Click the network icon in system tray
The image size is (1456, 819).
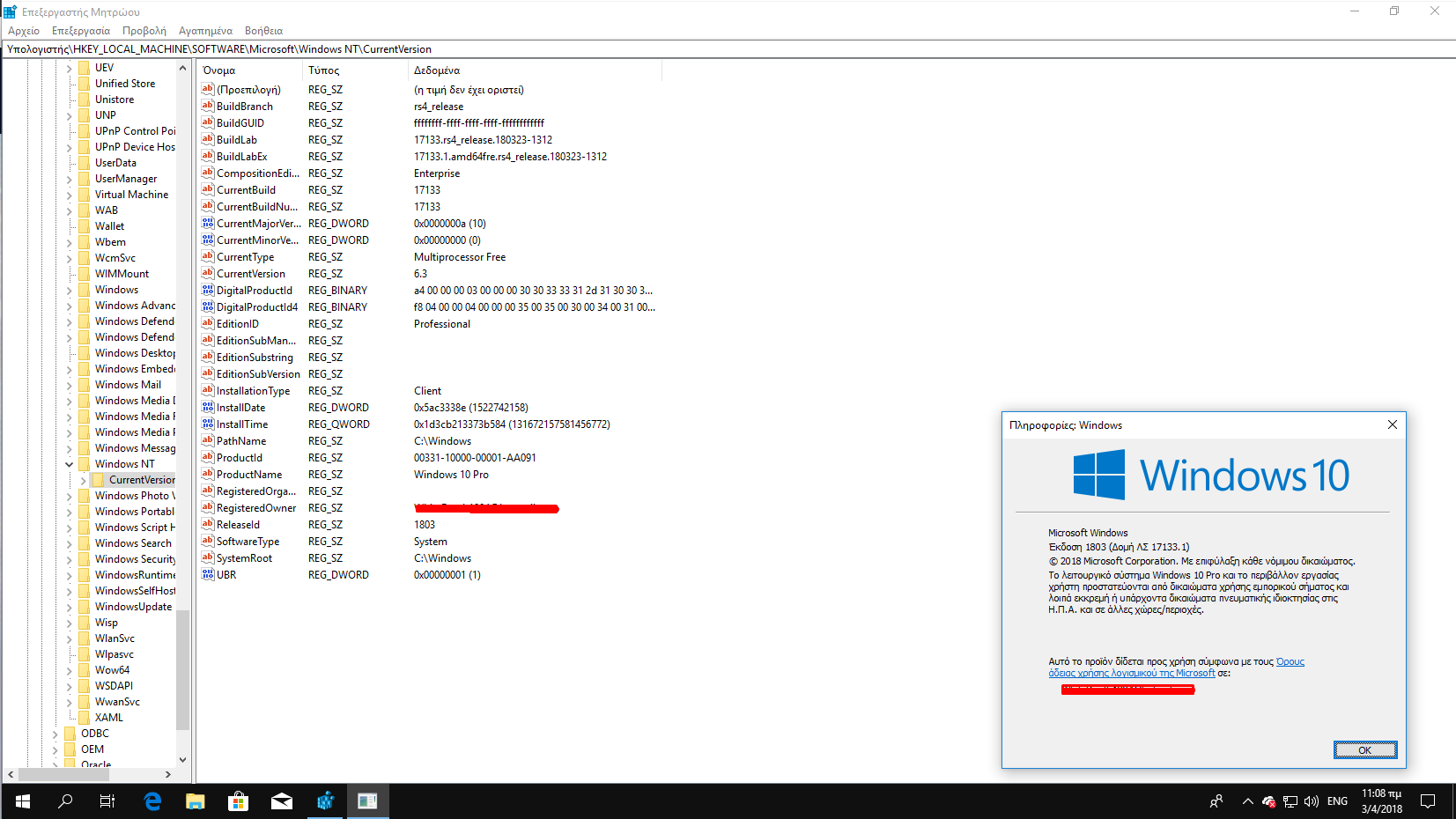click(x=1290, y=801)
